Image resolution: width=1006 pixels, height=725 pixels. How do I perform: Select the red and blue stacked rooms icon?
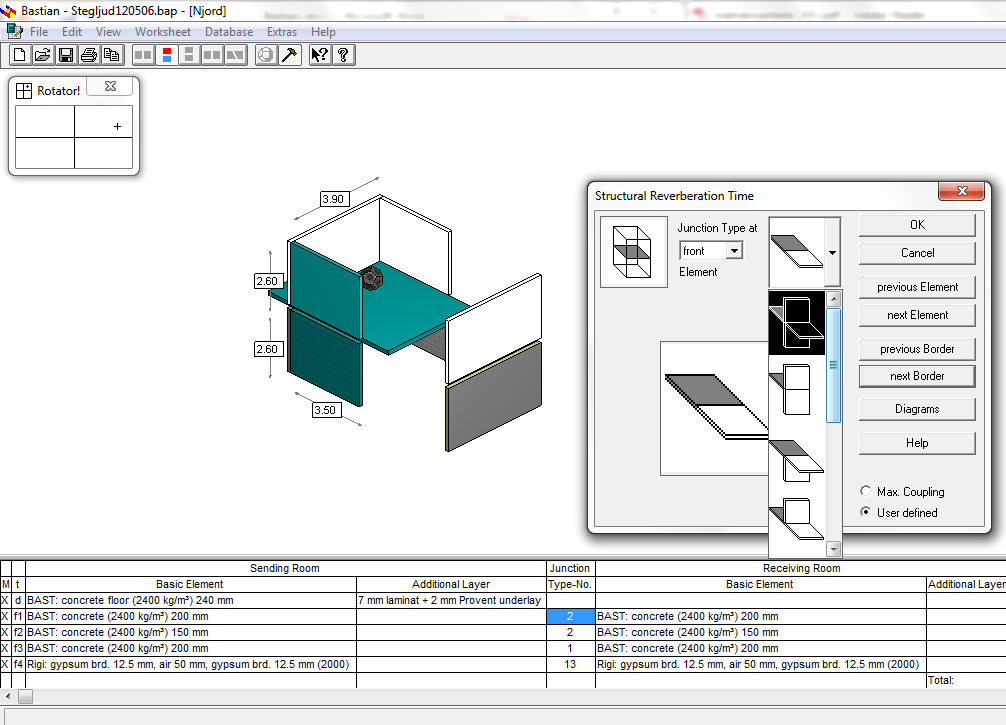click(167, 55)
